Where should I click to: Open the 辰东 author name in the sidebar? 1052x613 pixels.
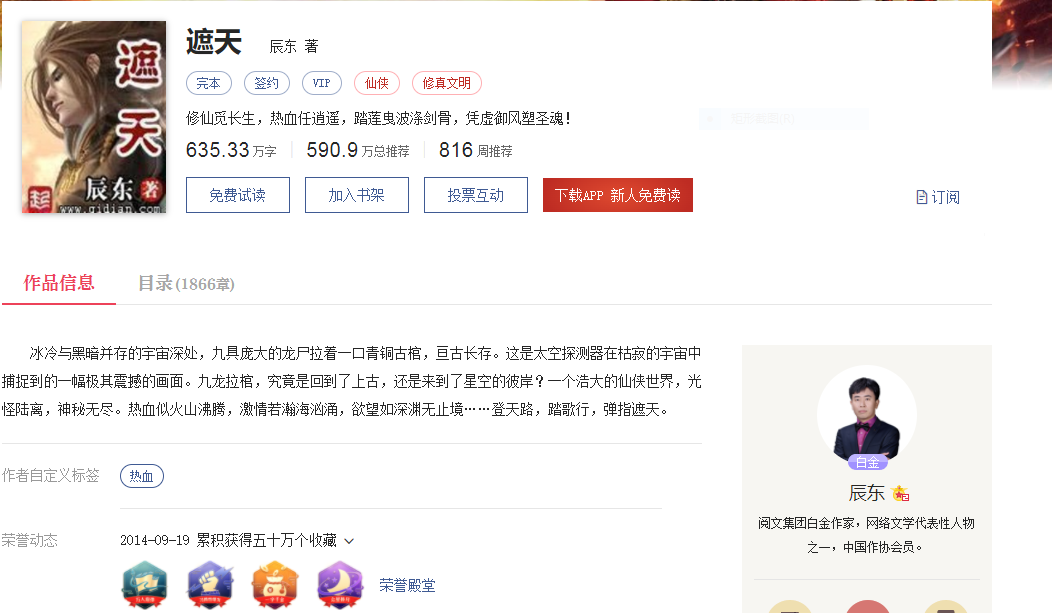(x=866, y=493)
